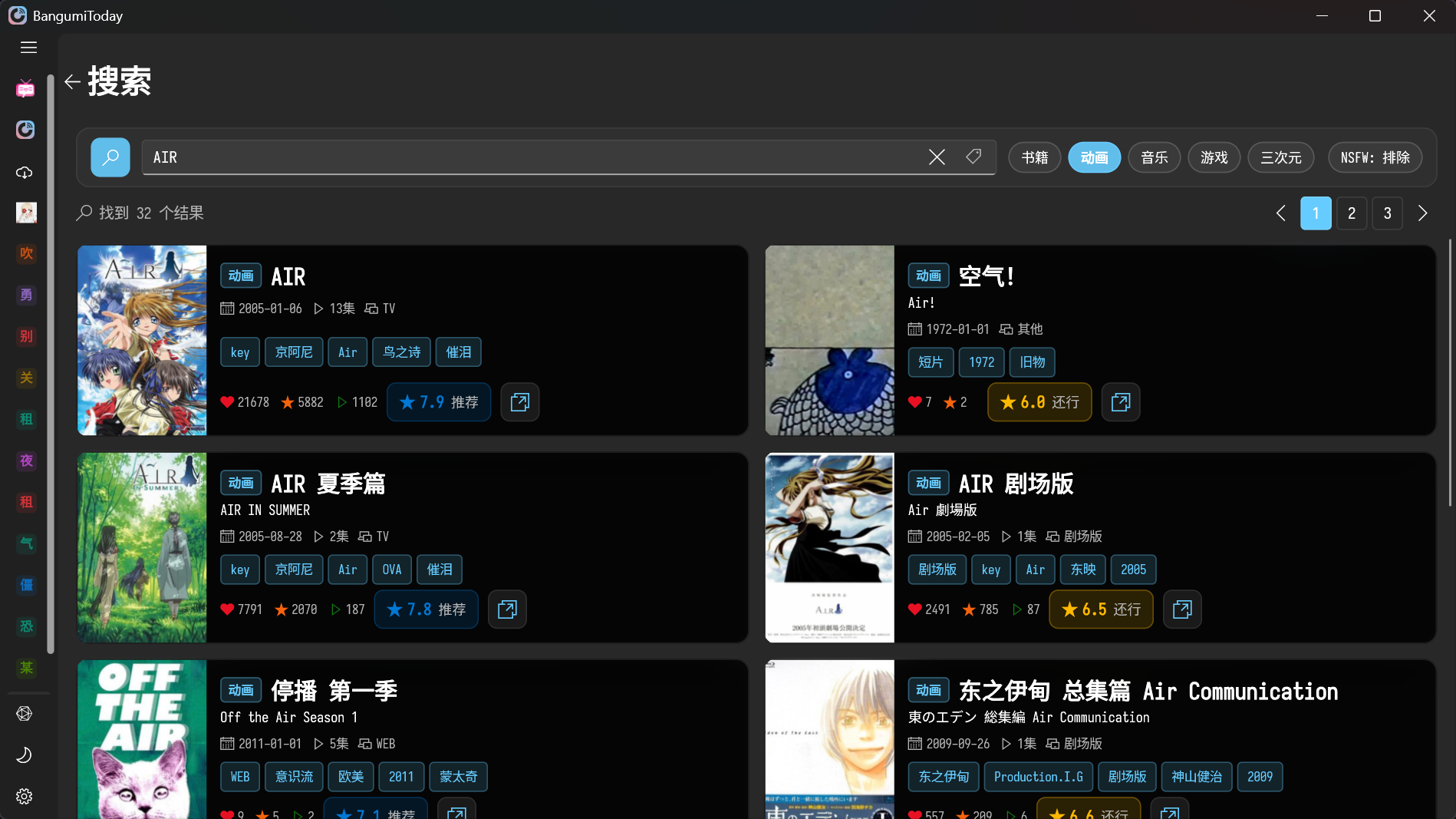Go to the previous results page
The width and height of the screenshot is (1456, 819).
click(1280, 213)
